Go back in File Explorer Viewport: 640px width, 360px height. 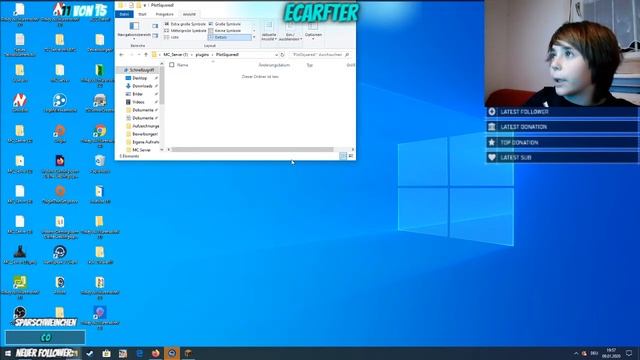coord(122,55)
